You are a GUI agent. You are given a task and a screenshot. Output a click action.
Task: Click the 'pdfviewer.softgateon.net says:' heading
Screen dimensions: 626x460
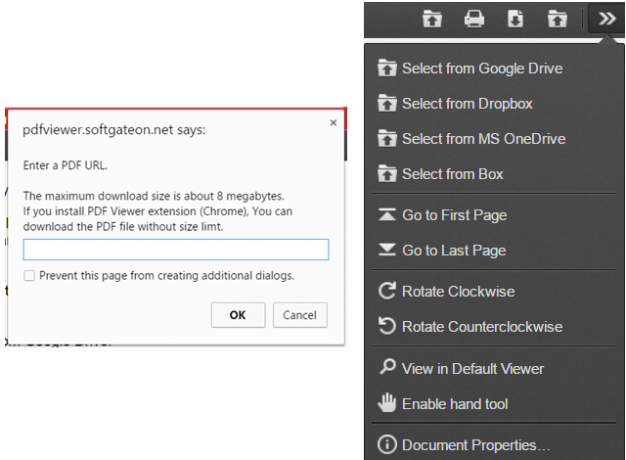tap(114, 130)
